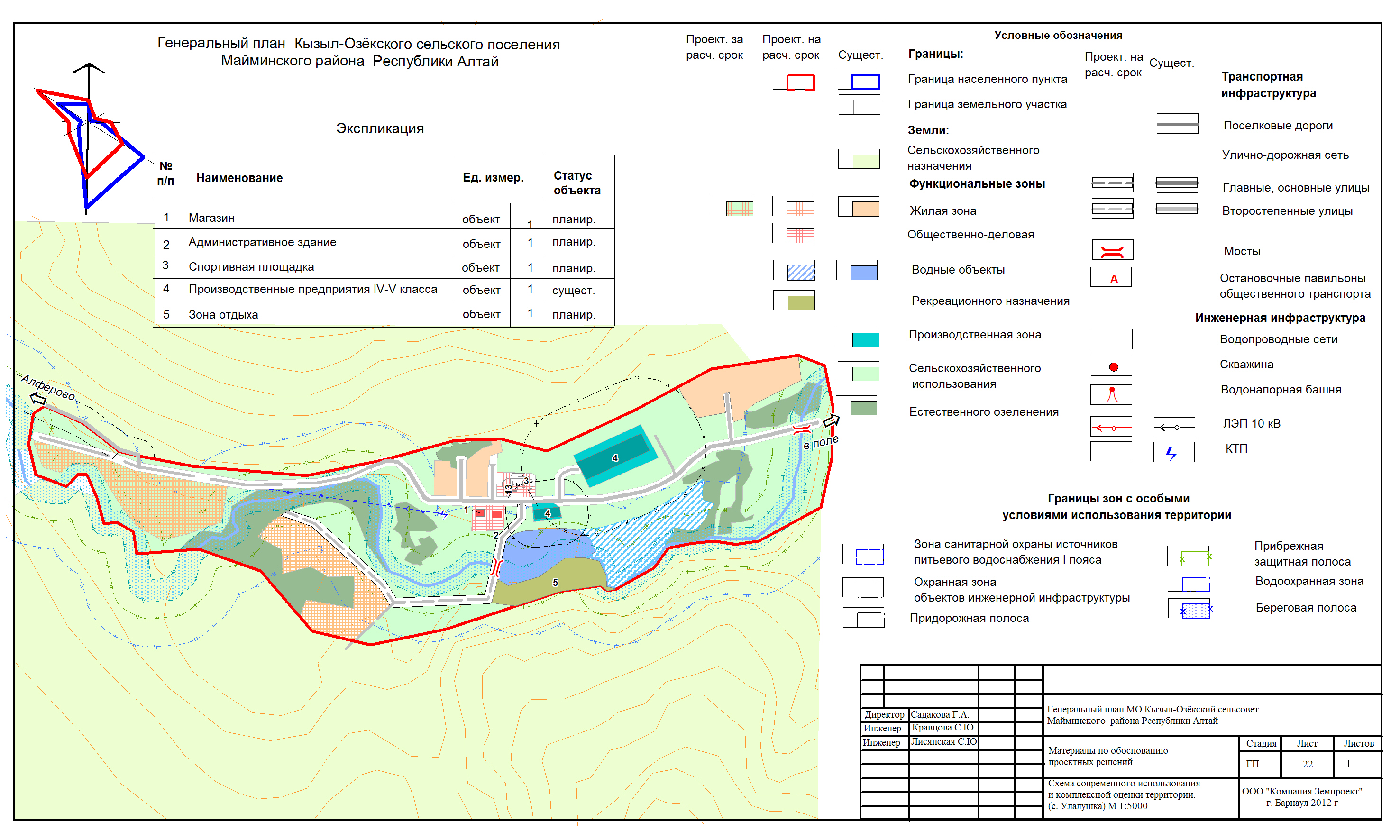Click 'Транспортная инфраструктура' heading

tap(1269, 85)
